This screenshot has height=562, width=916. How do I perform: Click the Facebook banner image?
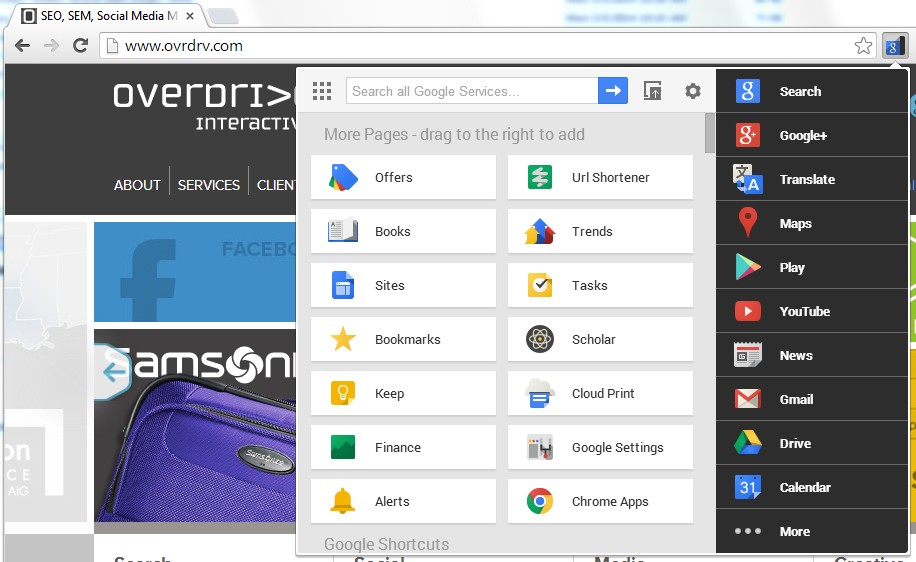(195, 272)
